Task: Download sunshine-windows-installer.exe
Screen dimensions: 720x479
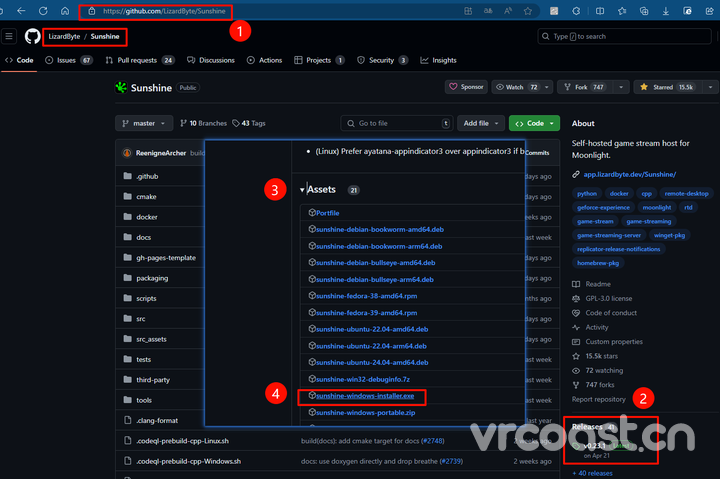Action: (x=365, y=396)
